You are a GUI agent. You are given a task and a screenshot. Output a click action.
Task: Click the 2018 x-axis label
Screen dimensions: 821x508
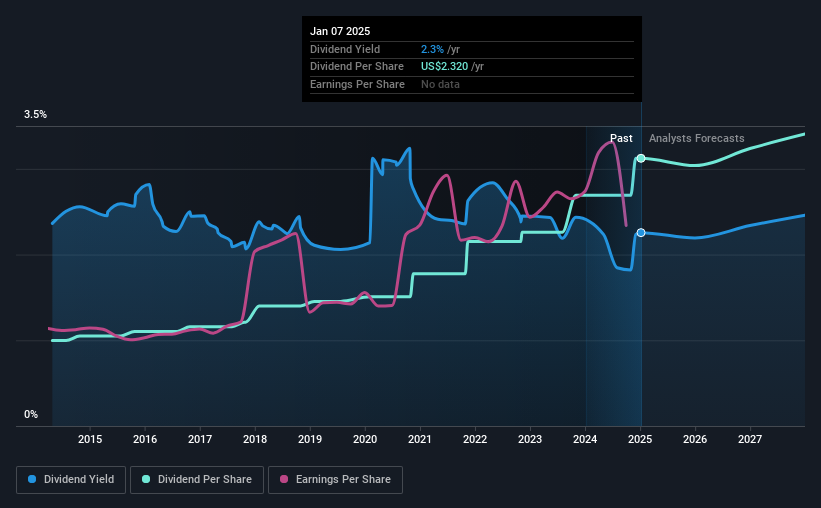(x=255, y=439)
